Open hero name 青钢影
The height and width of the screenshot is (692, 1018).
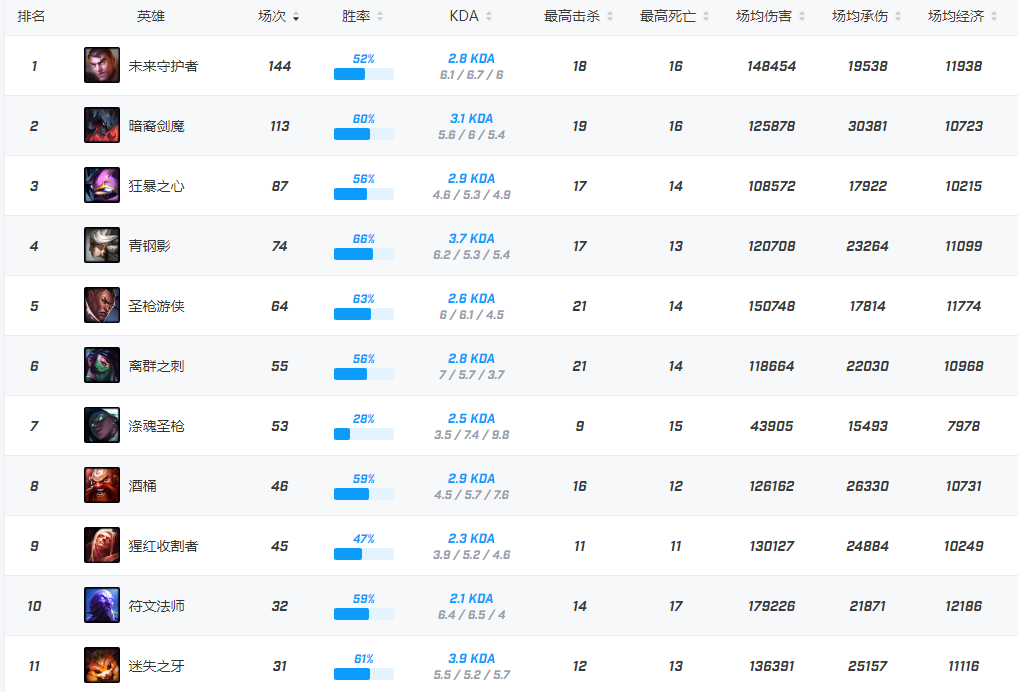click(x=149, y=246)
